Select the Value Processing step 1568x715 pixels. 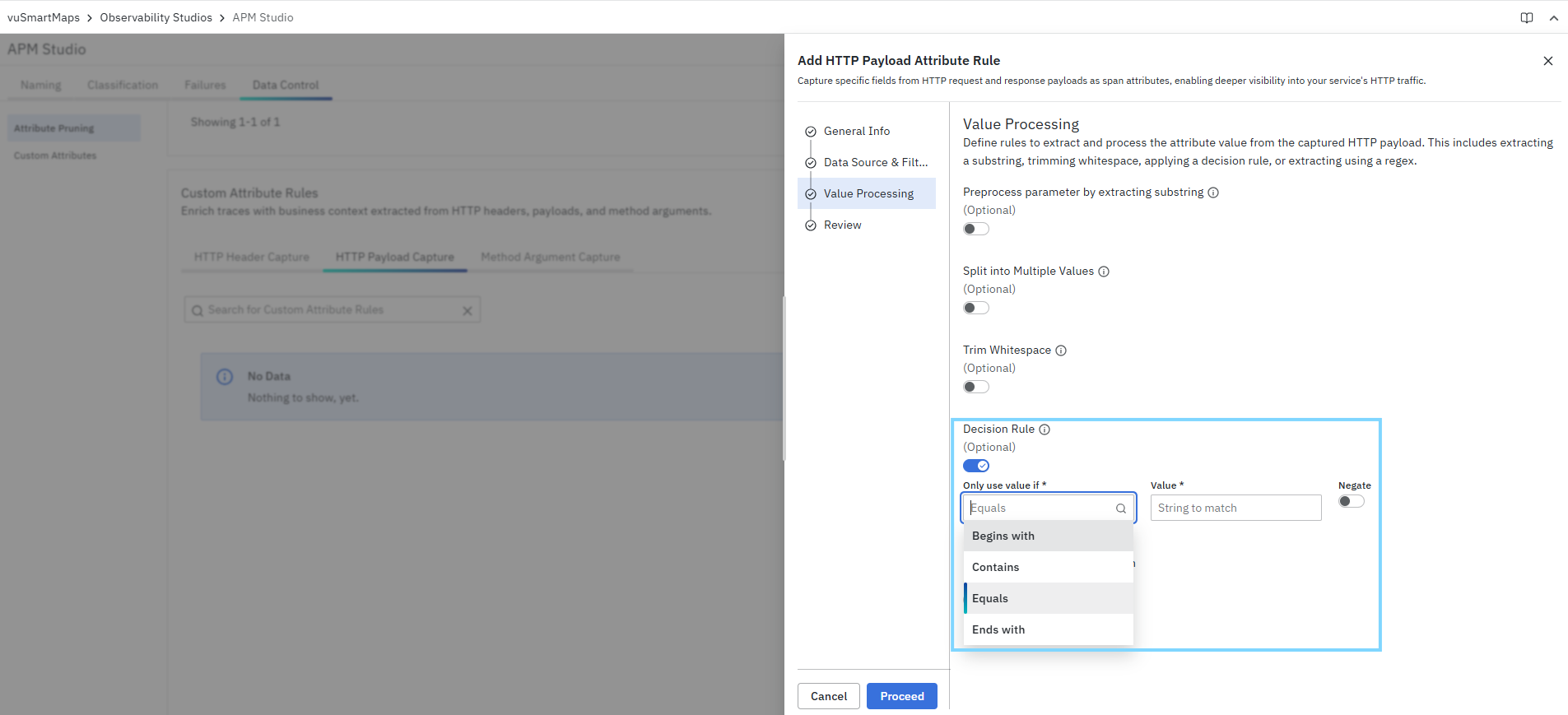coord(867,193)
